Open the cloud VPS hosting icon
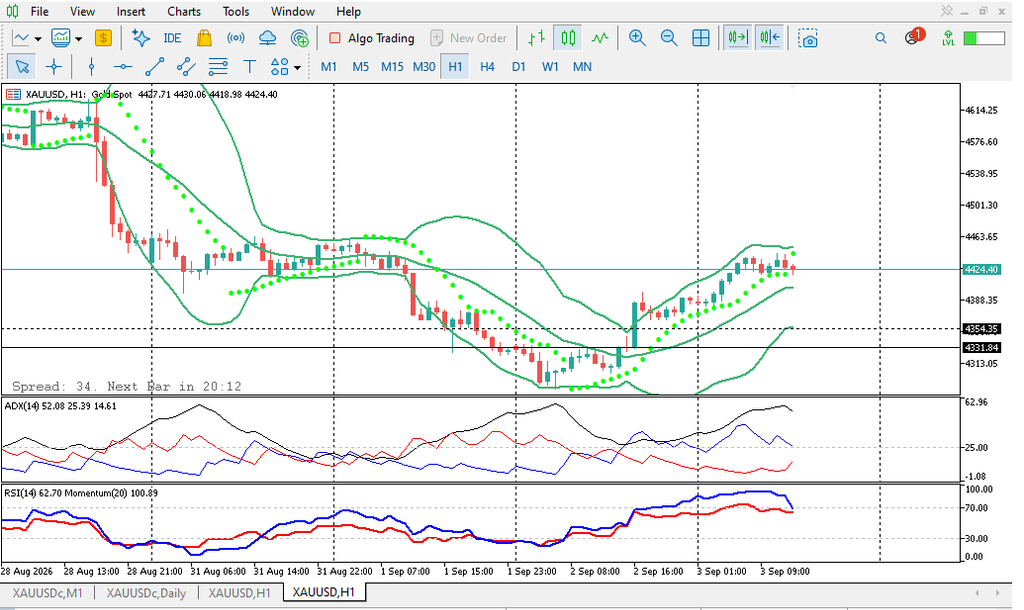 tap(268, 39)
